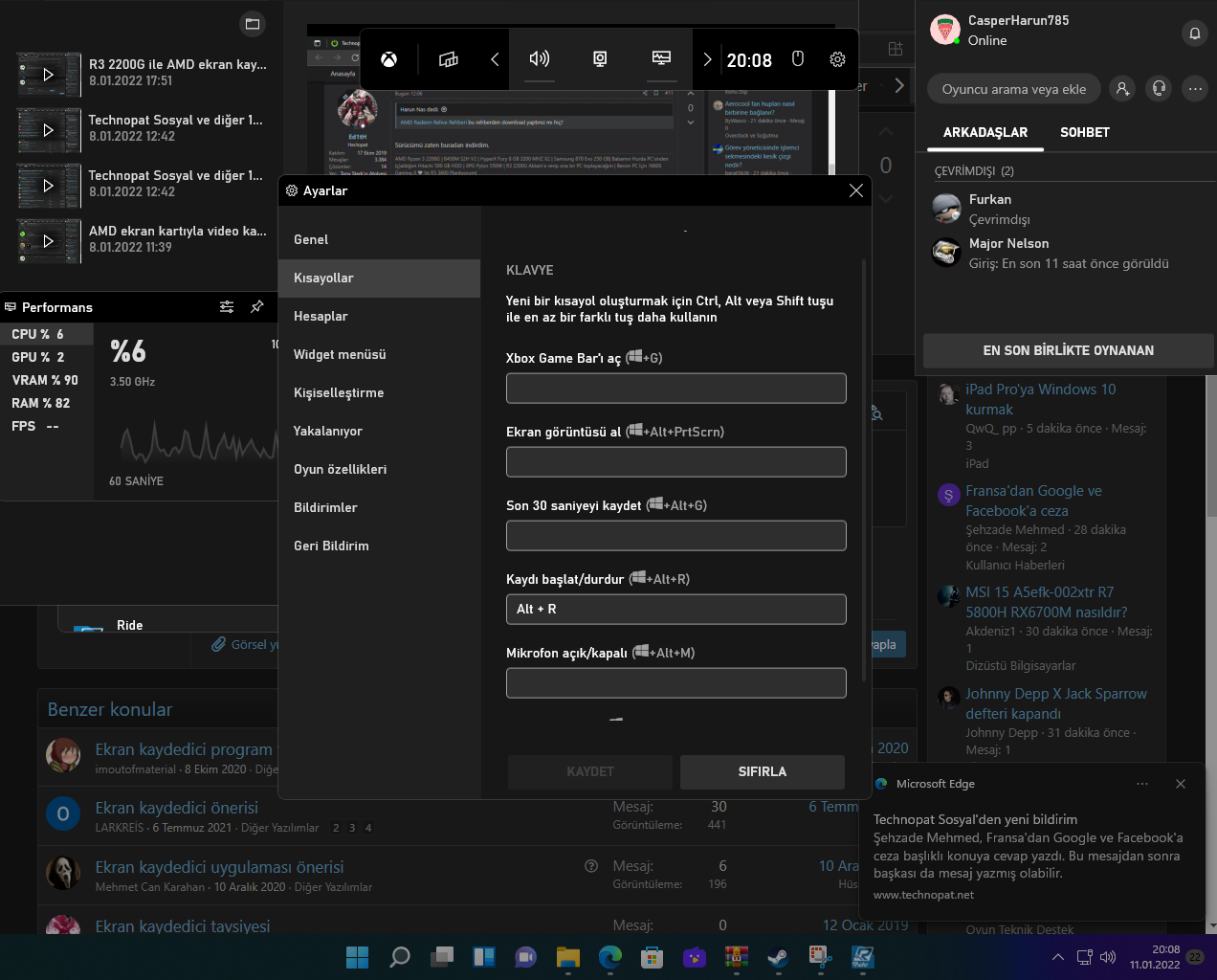The width and height of the screenshot is (1217, 980).
Task: Open the Geri Bildirim settings section
Action: [x=379, y=546]
